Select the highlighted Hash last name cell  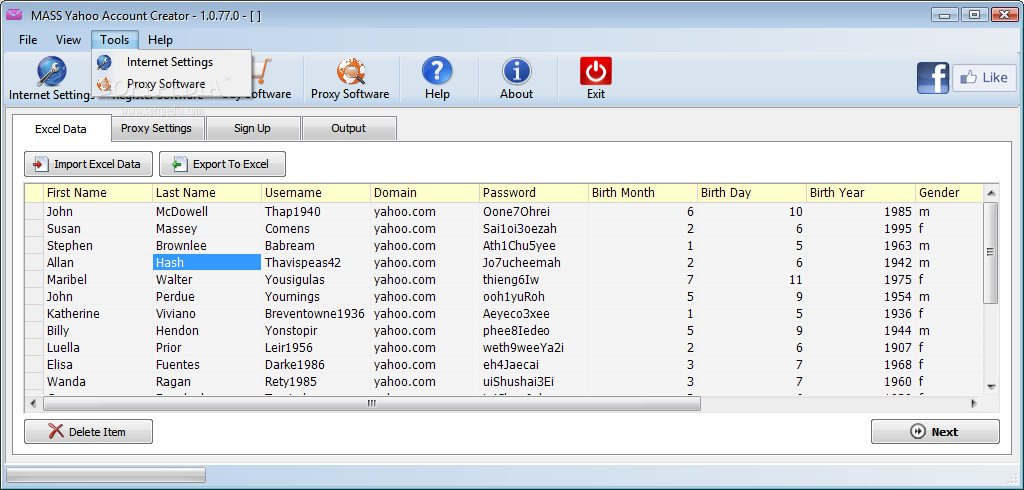click(x=207, y=263)
